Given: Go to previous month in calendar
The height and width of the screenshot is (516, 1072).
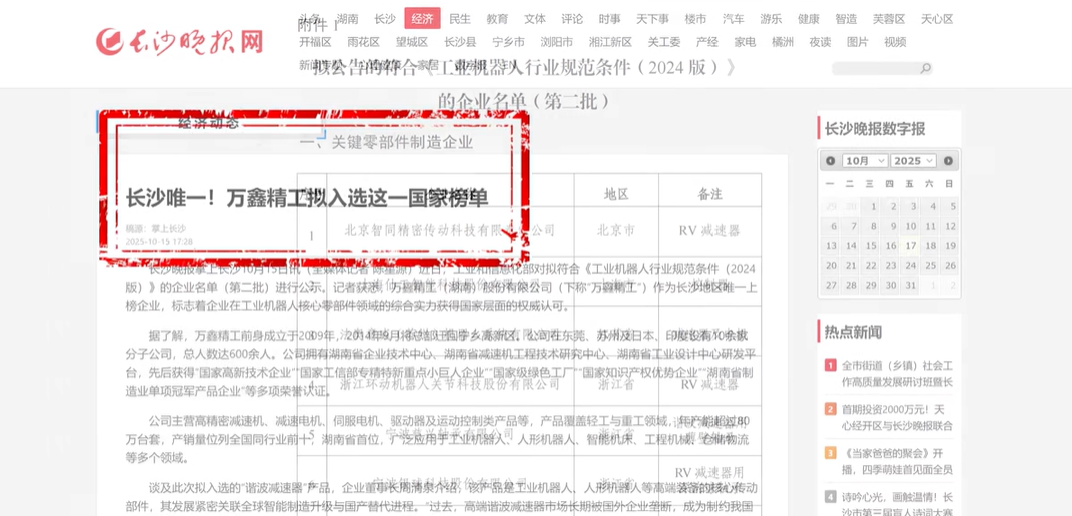Looking at the screenshot, I should pyautogui.click(x=830, y=161).
